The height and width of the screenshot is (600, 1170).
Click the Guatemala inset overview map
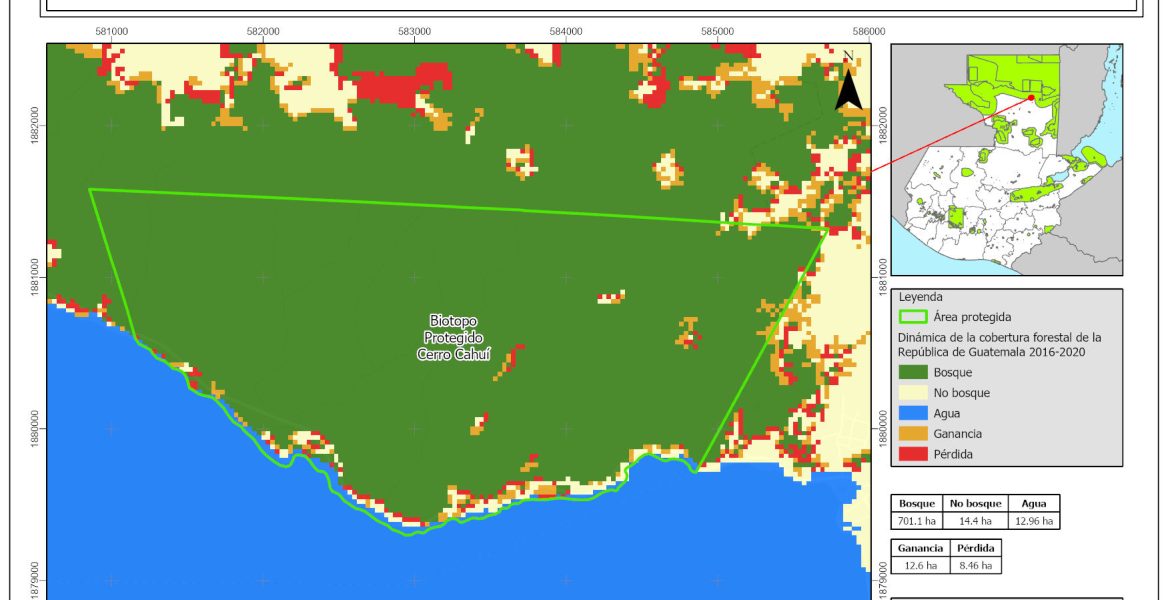click(1006, 159)
